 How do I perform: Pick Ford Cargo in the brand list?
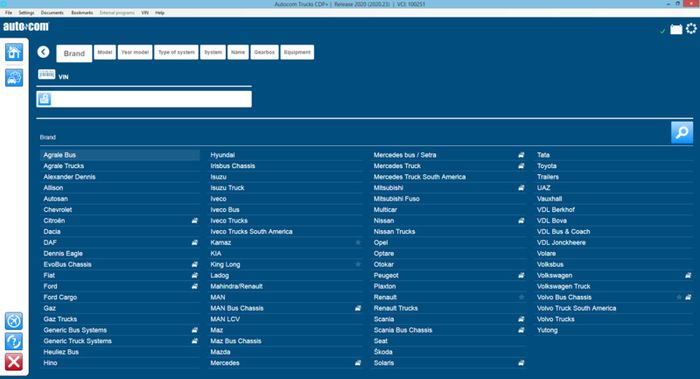pos(120,297)
